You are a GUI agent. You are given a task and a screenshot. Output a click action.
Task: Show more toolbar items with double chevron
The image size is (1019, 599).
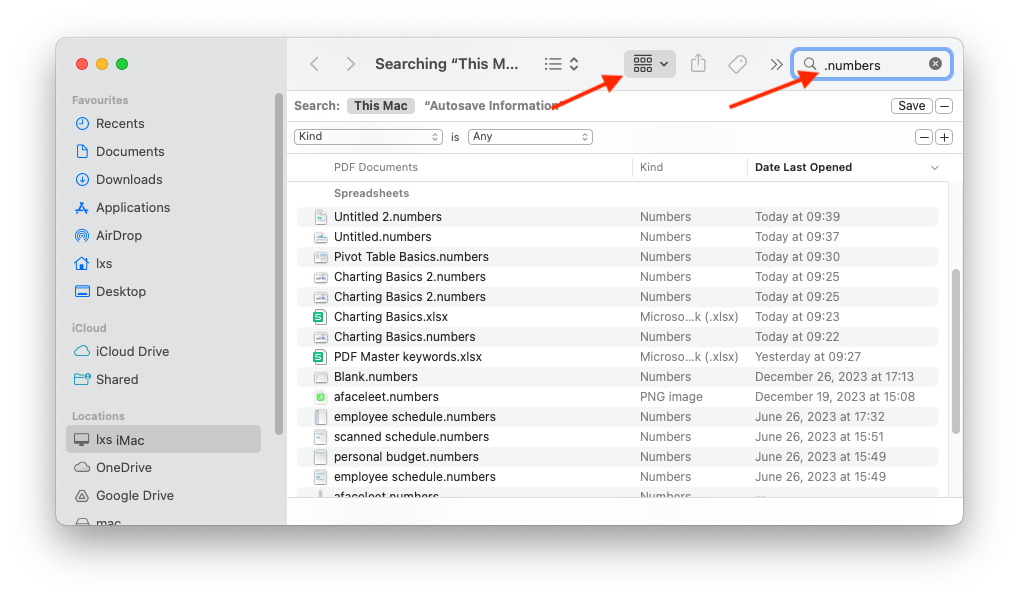click(x=776, y=64)
